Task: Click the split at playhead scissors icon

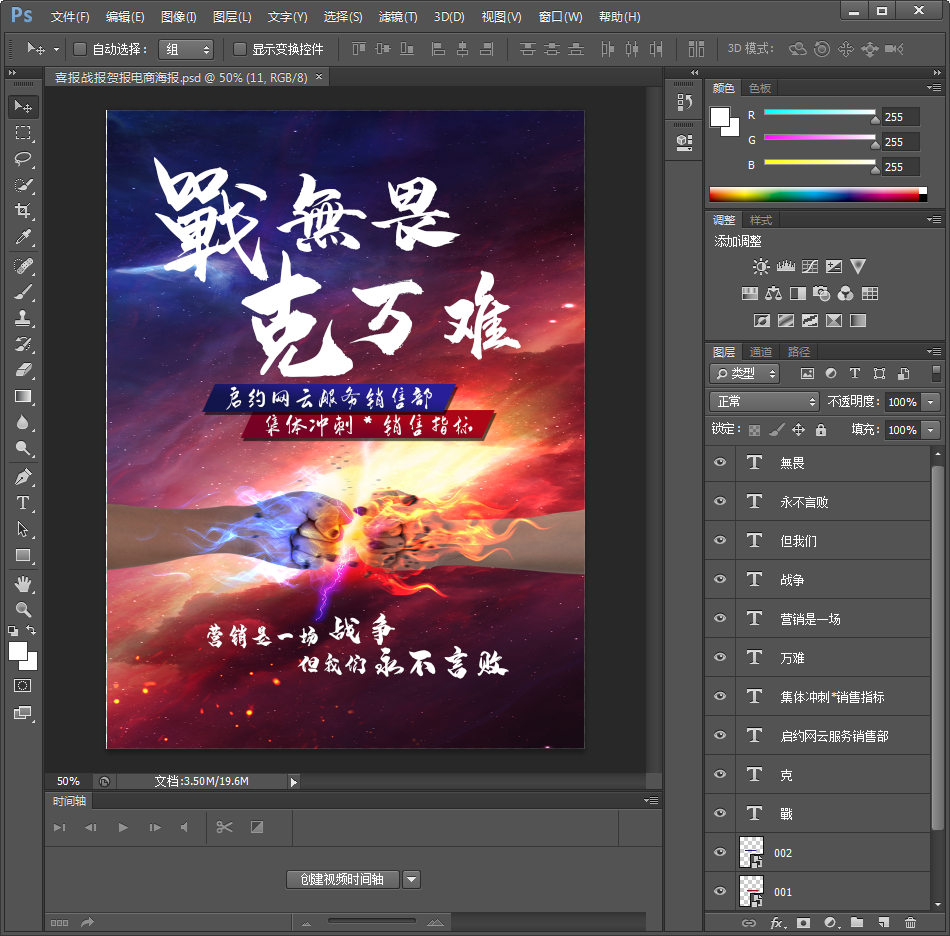Action: point(224,827)
